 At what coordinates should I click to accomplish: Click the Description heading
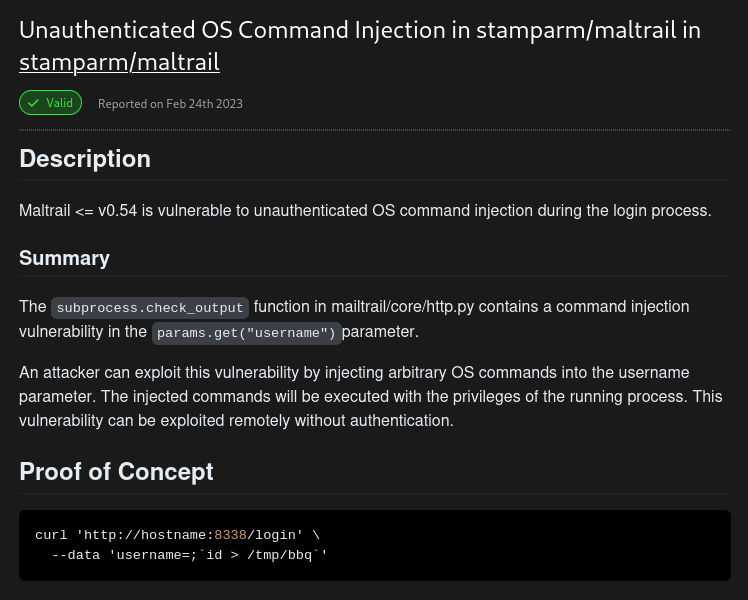(85, 159)
